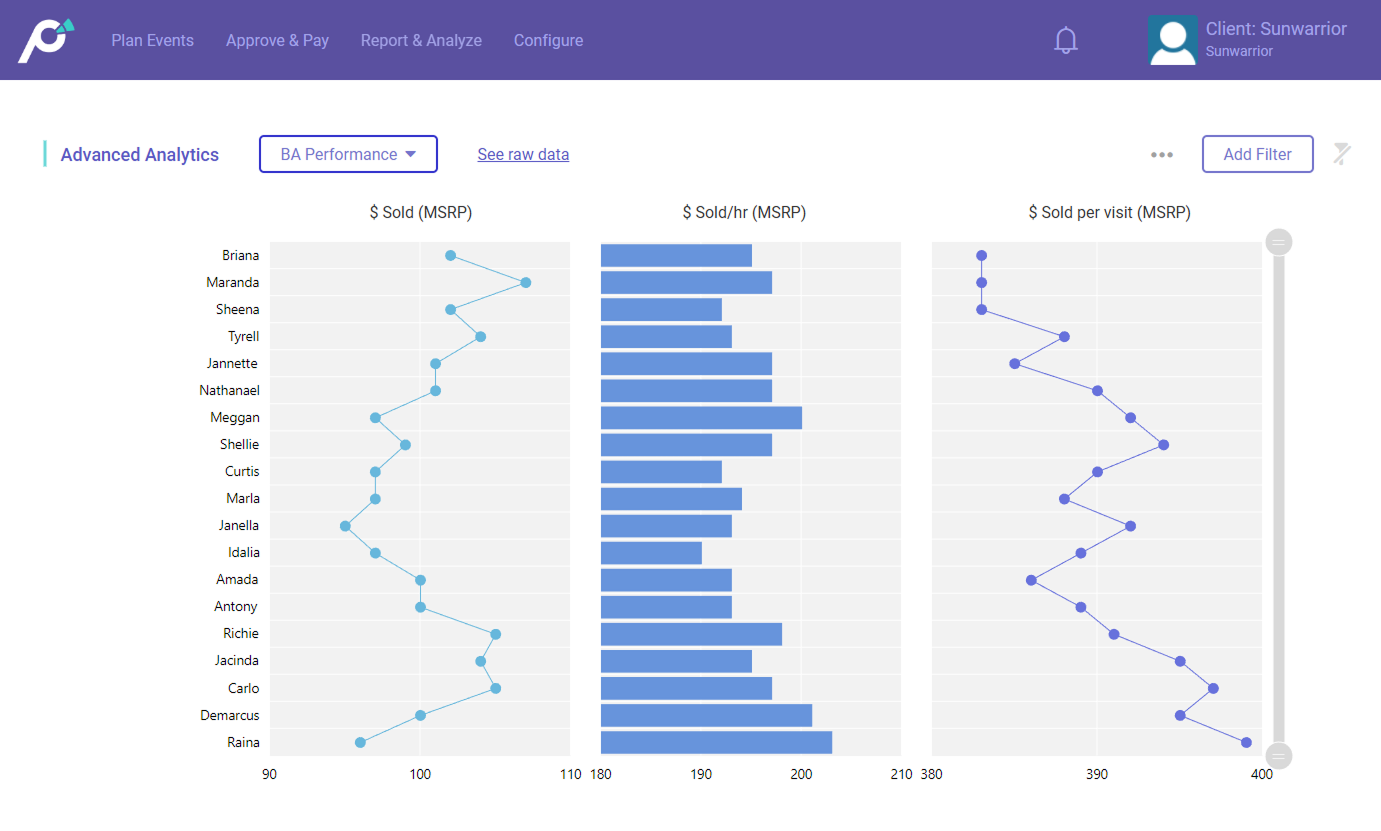Screen dimensions: 1381x831
Task: Click Maranda's point in $ Sold chart
Action: [526, 283]
